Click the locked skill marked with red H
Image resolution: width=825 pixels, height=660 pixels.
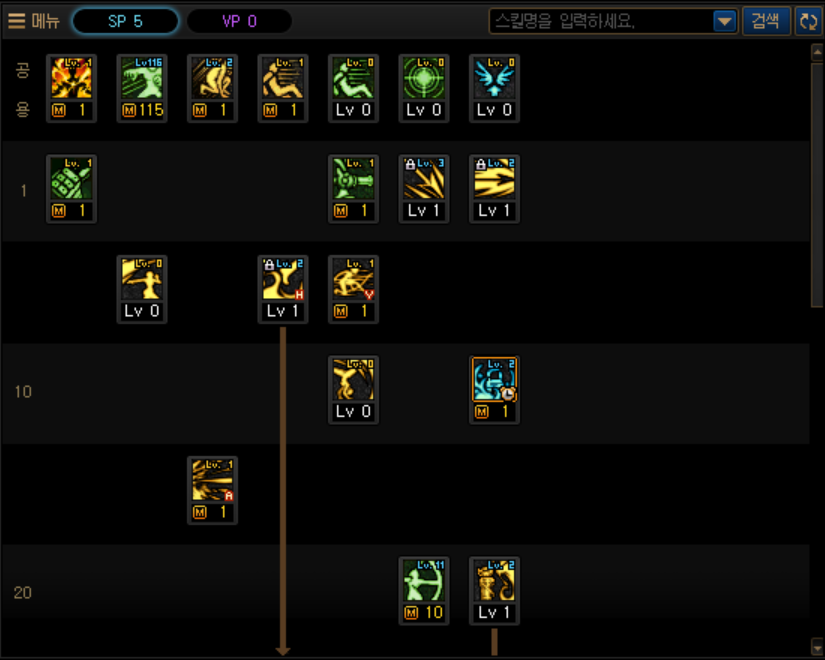283,279
